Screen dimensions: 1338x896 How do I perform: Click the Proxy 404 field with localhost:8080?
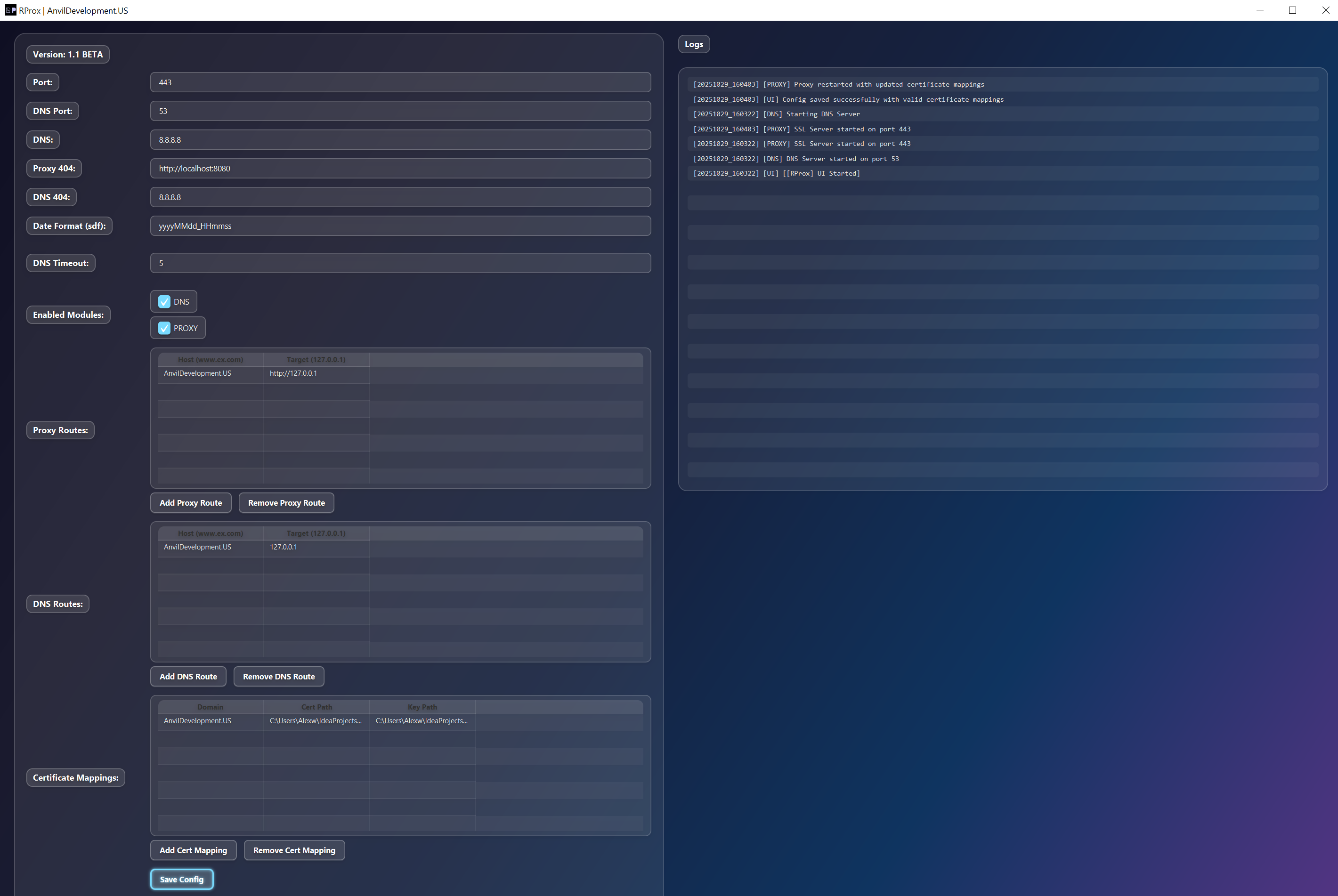point(401,169)
